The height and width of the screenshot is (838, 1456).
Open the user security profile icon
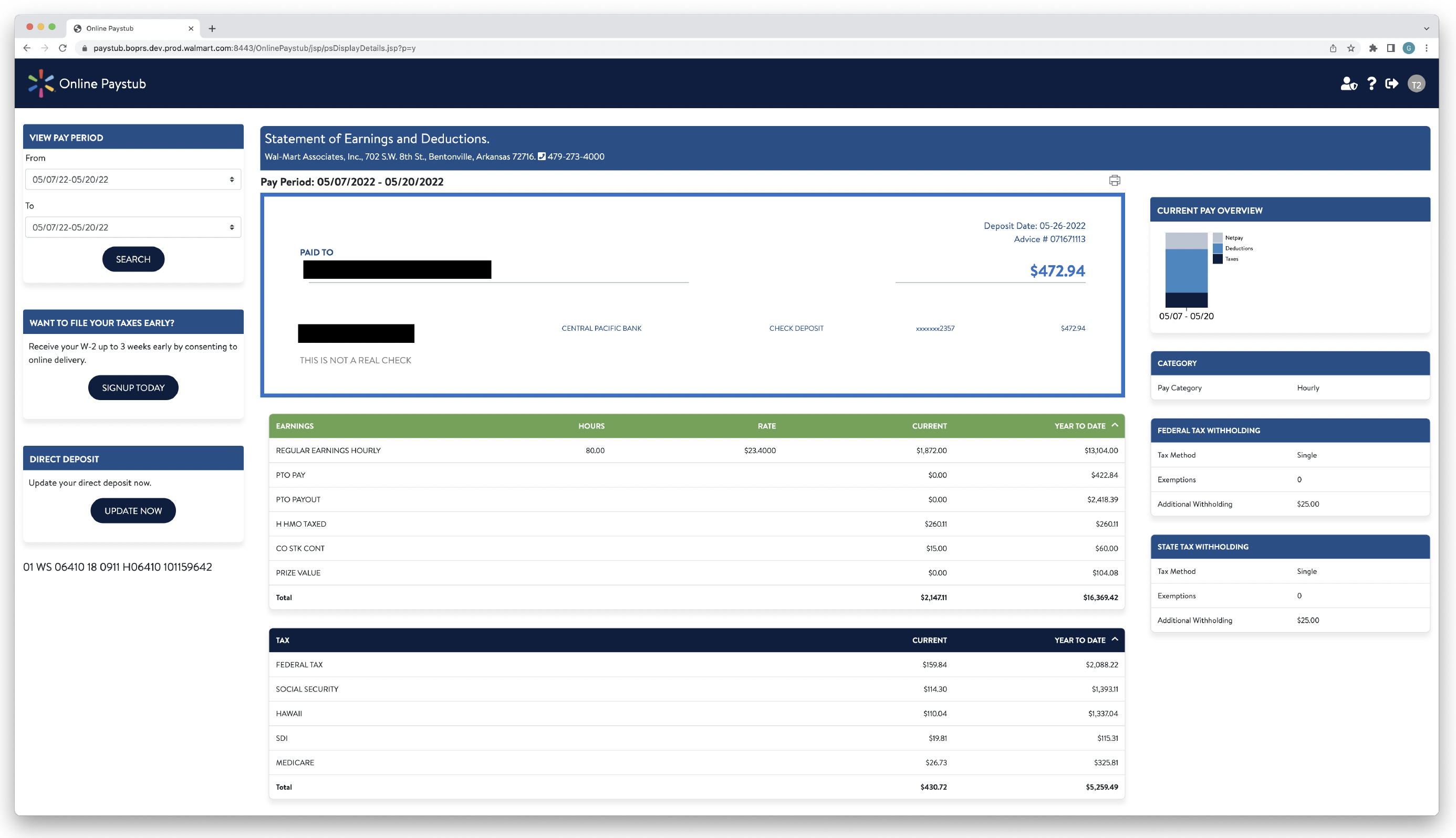pyautogui.click(x=1348, y=84)
